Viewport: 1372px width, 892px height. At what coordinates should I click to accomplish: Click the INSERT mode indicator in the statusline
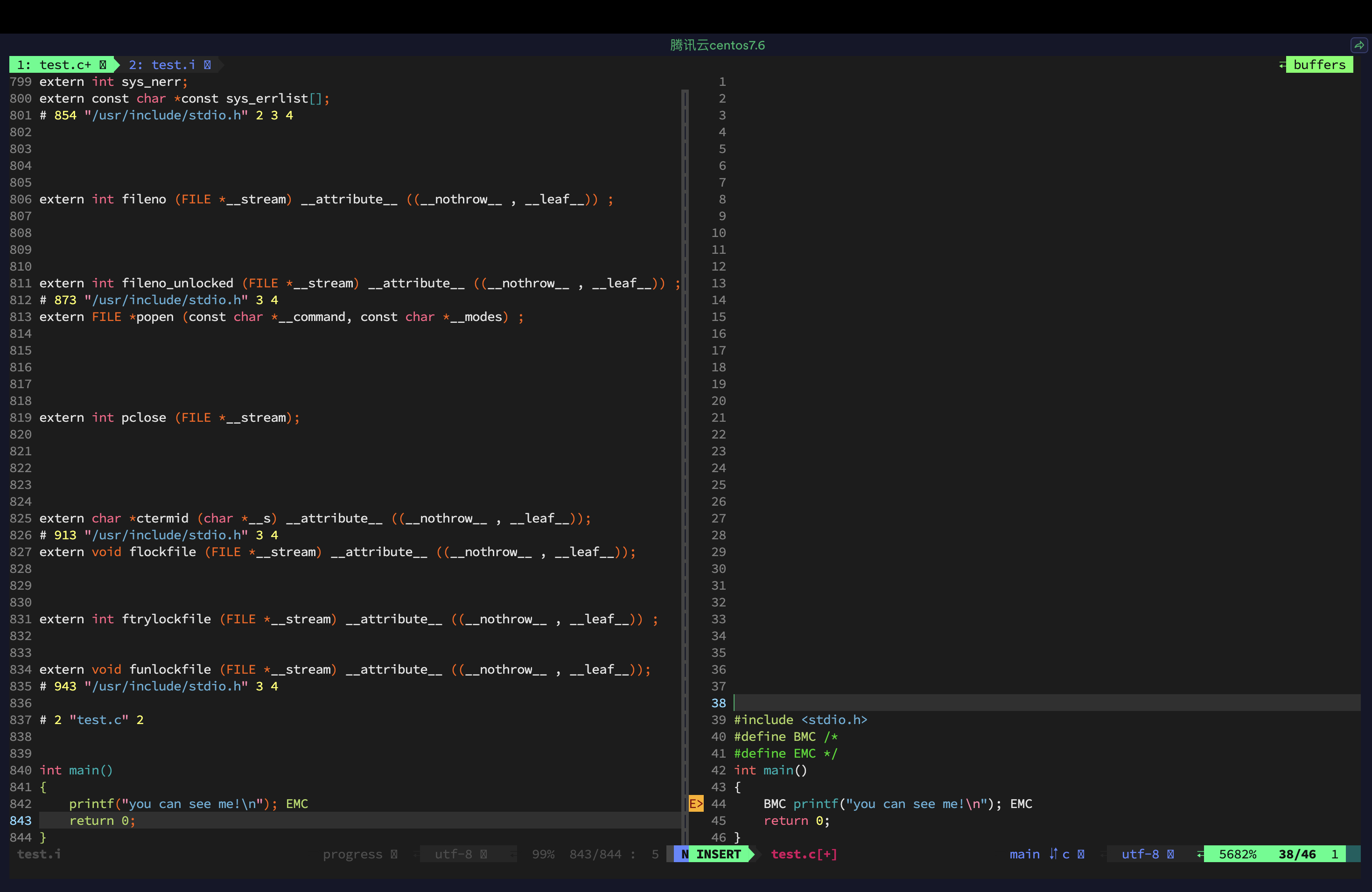pyautogui.click(x=718, y=854)
